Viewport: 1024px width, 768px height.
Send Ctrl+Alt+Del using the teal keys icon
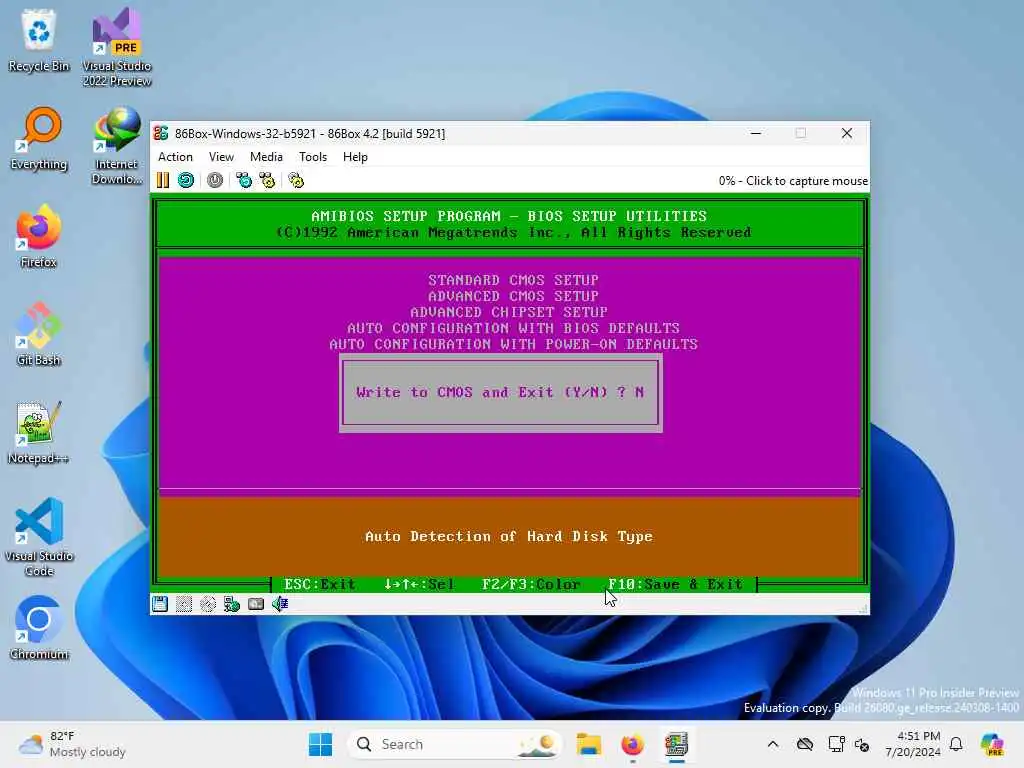point(244,180)
